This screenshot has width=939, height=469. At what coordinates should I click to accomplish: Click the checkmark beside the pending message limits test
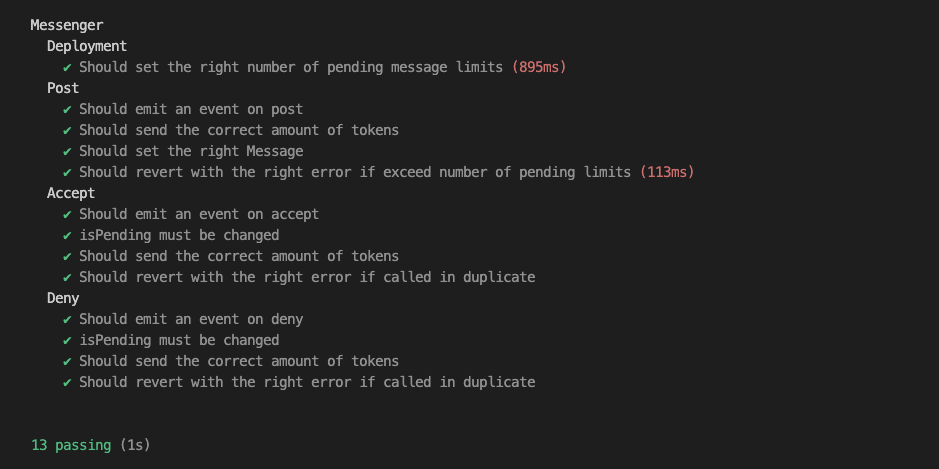pyautogui.click(x=67, y=68)
